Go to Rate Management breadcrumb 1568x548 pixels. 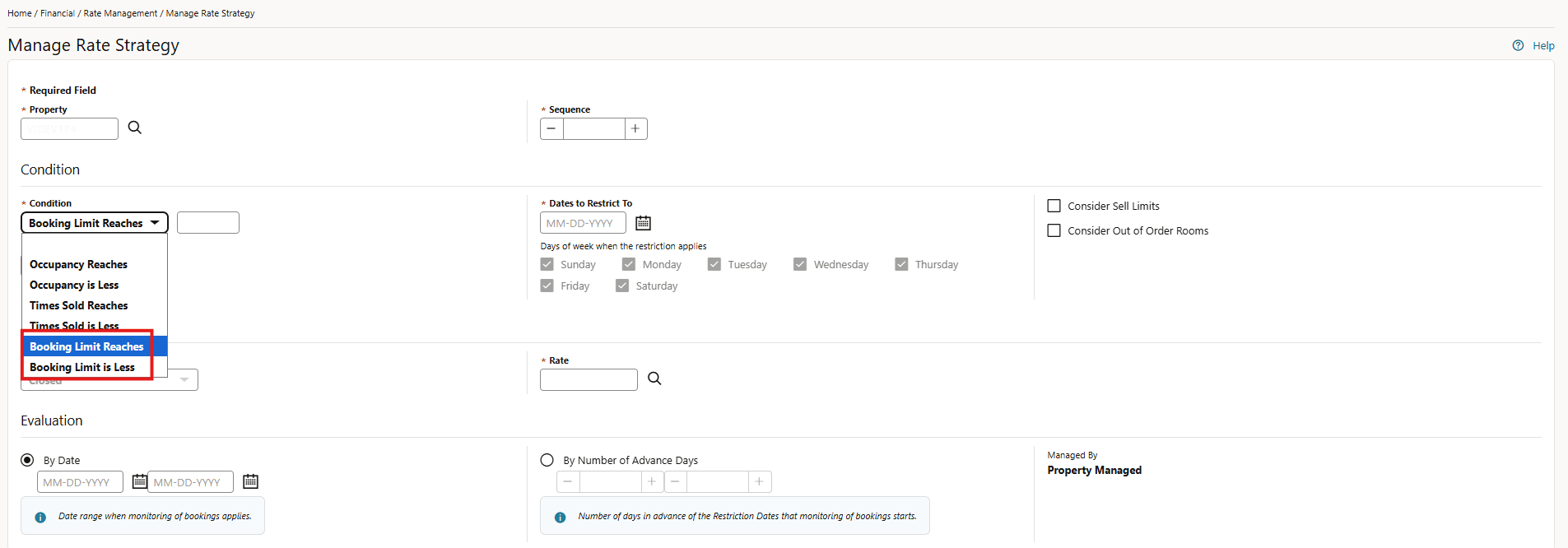pos(120,13)
